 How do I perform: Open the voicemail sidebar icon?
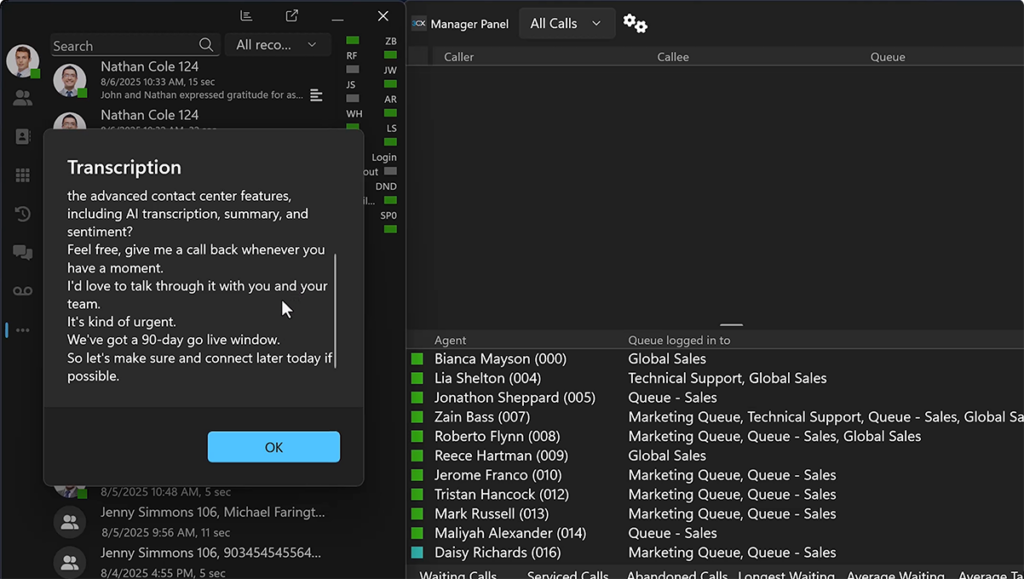tap(22, 291)
